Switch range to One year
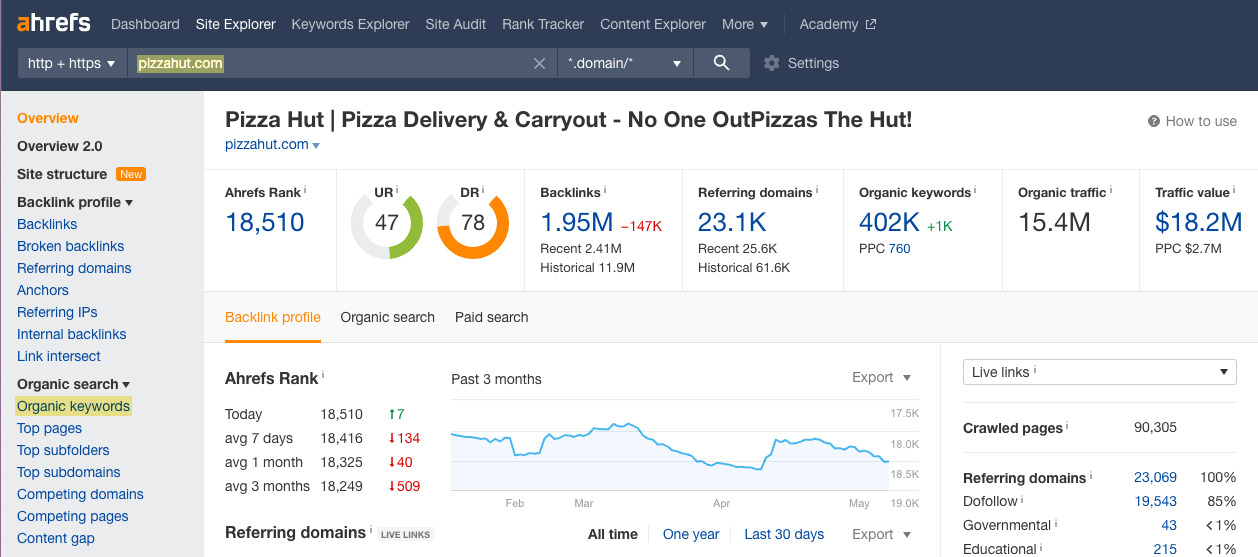 click(x=691, y=534)
